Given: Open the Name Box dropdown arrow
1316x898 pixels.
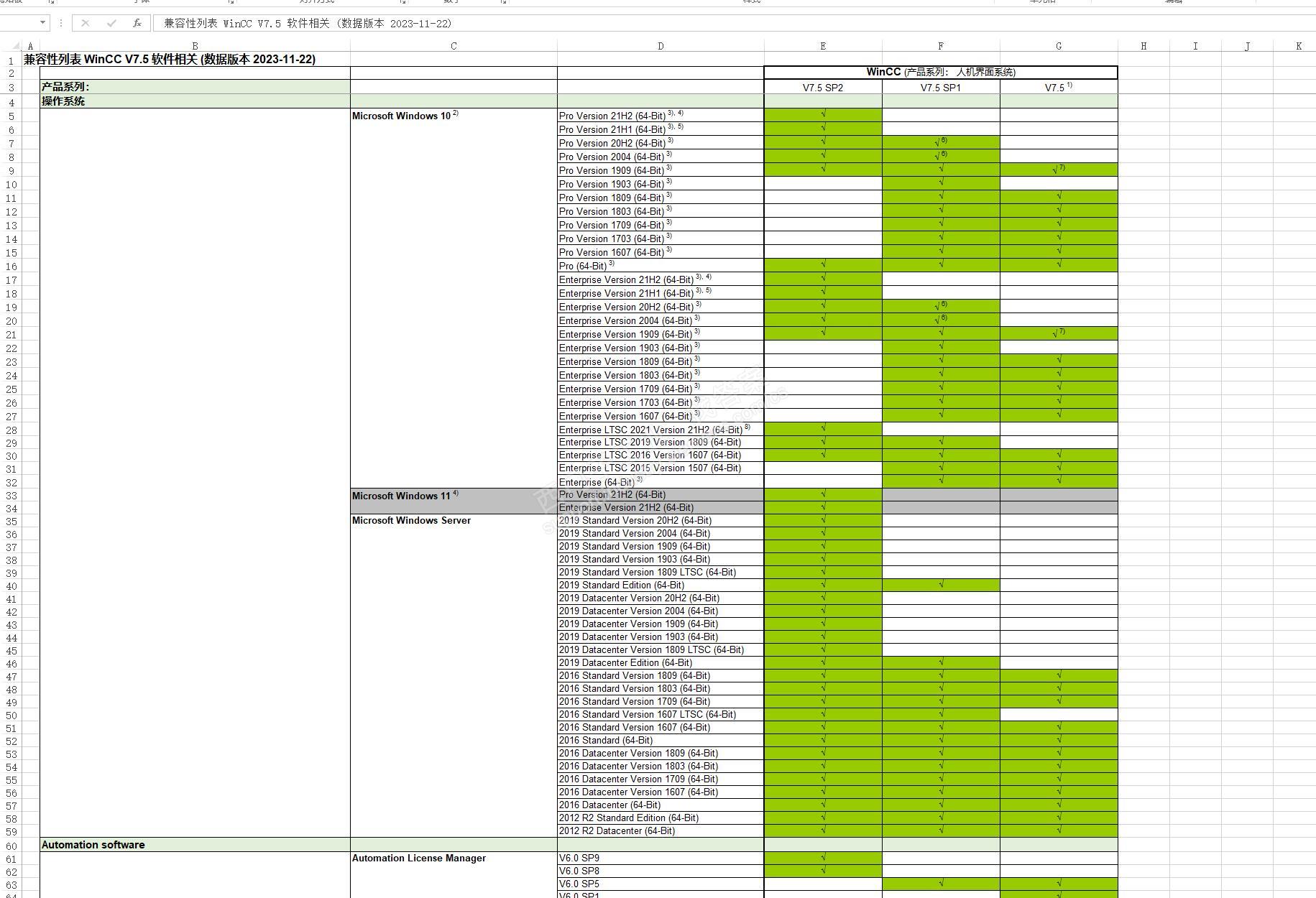Looking at the screenshot, I should click(x=42, y=23).
